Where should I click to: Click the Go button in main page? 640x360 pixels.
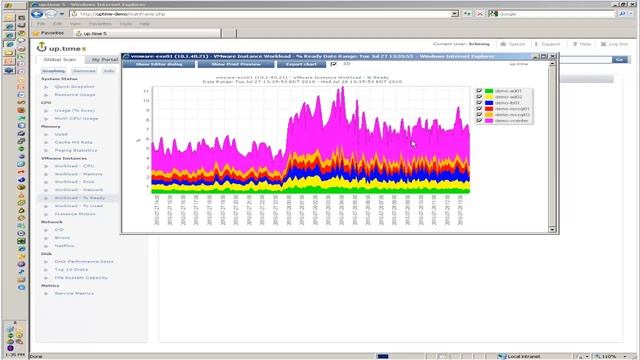tap(619, 60)
